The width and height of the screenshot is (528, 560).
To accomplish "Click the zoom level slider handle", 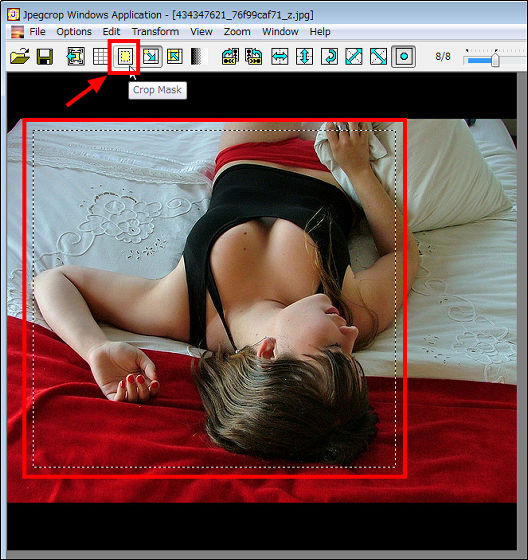I will click(x=495, y=59).
